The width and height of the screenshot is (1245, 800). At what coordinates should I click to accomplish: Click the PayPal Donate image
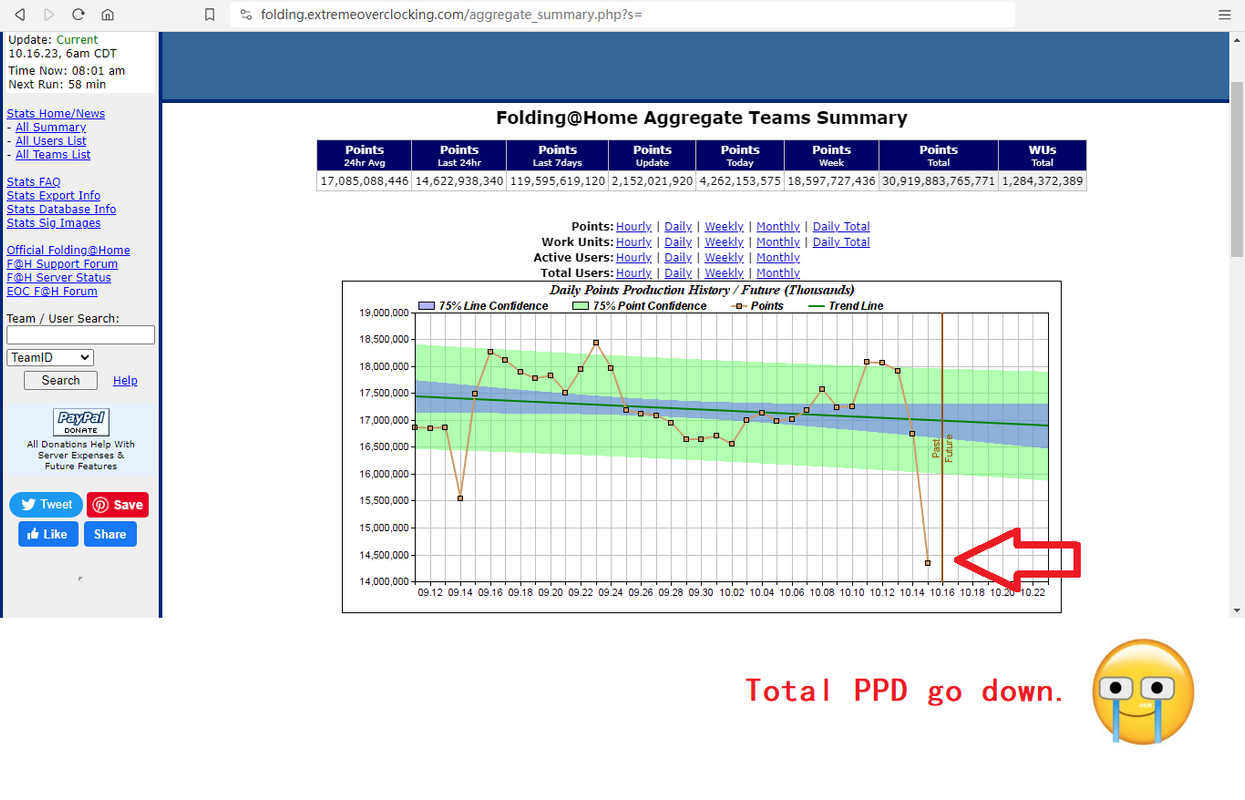click(81, 422)
